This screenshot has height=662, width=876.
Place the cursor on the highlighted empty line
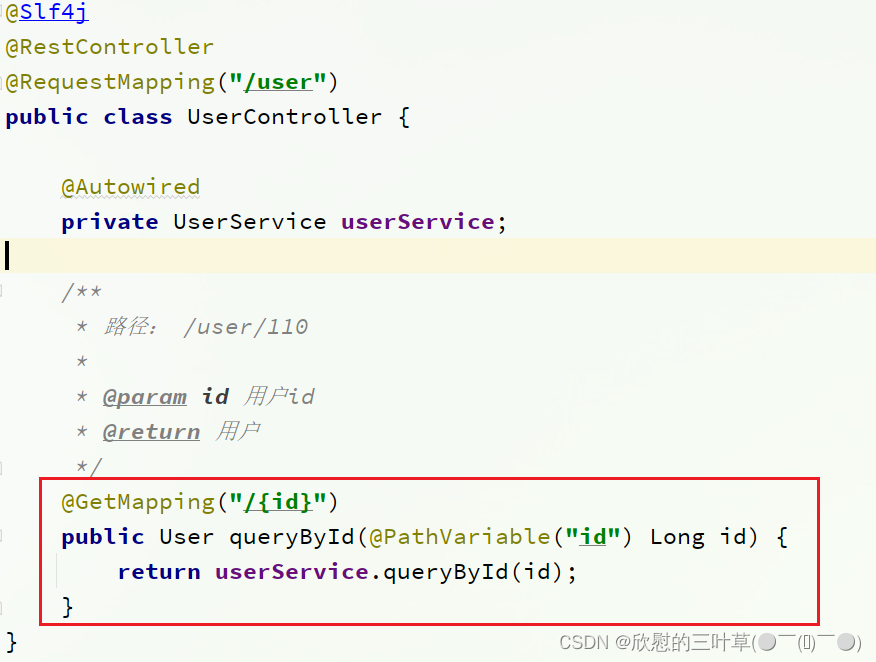(438, 256)
